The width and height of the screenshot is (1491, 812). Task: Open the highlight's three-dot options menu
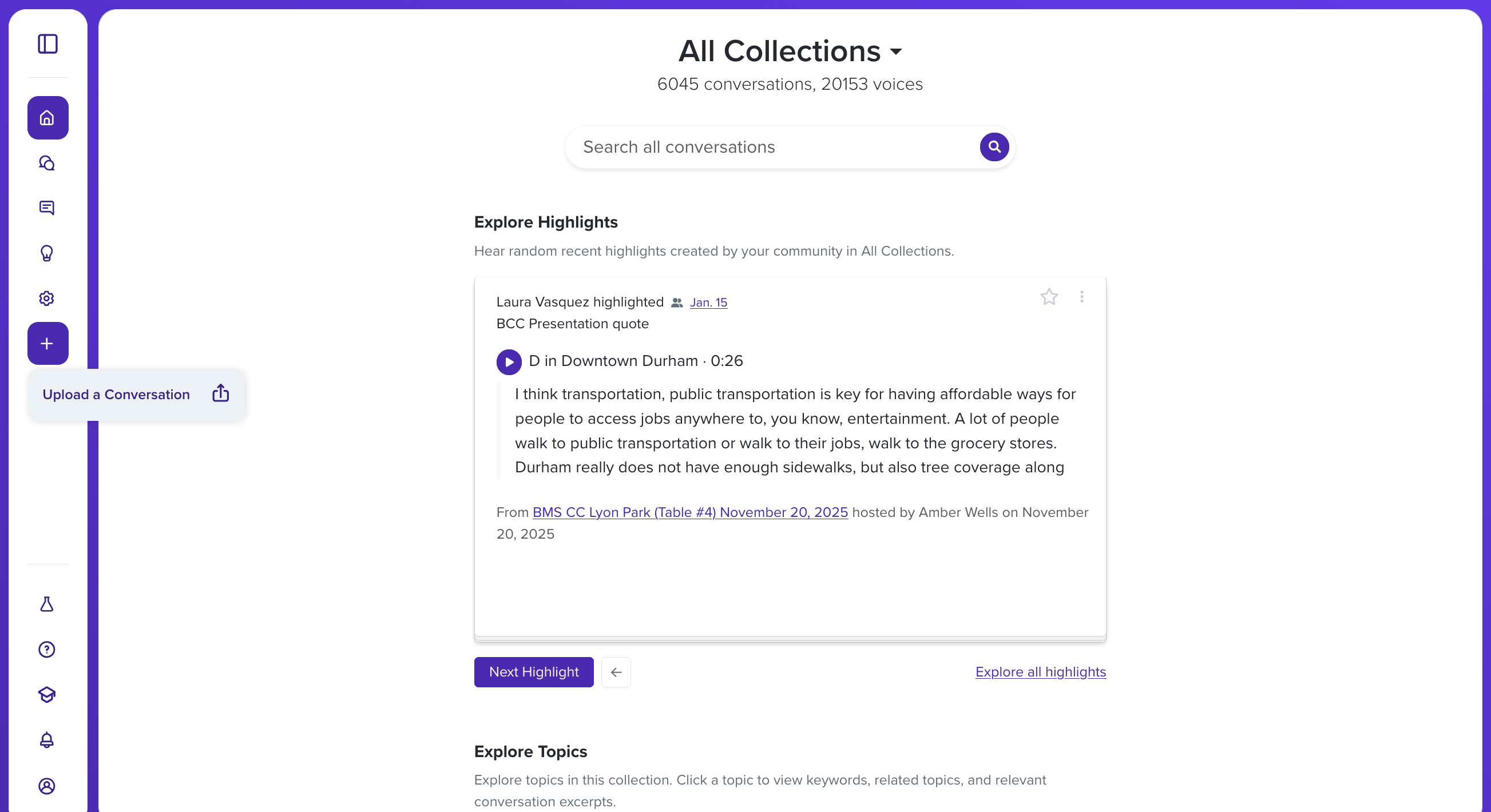pos(1082,297)
